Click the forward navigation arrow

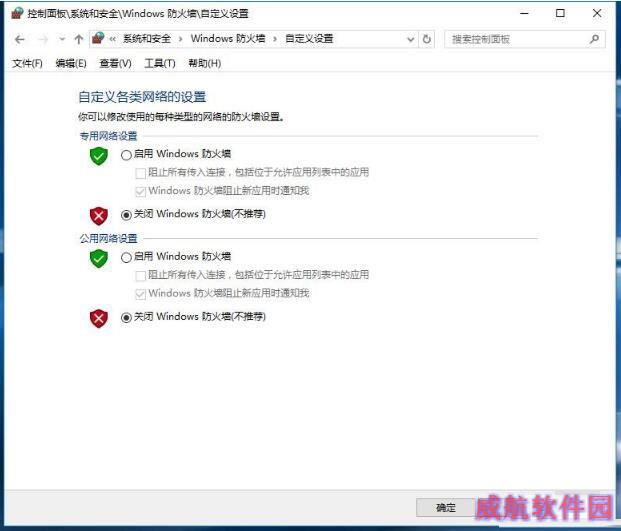pyautogui.click(x=43, y=39)
